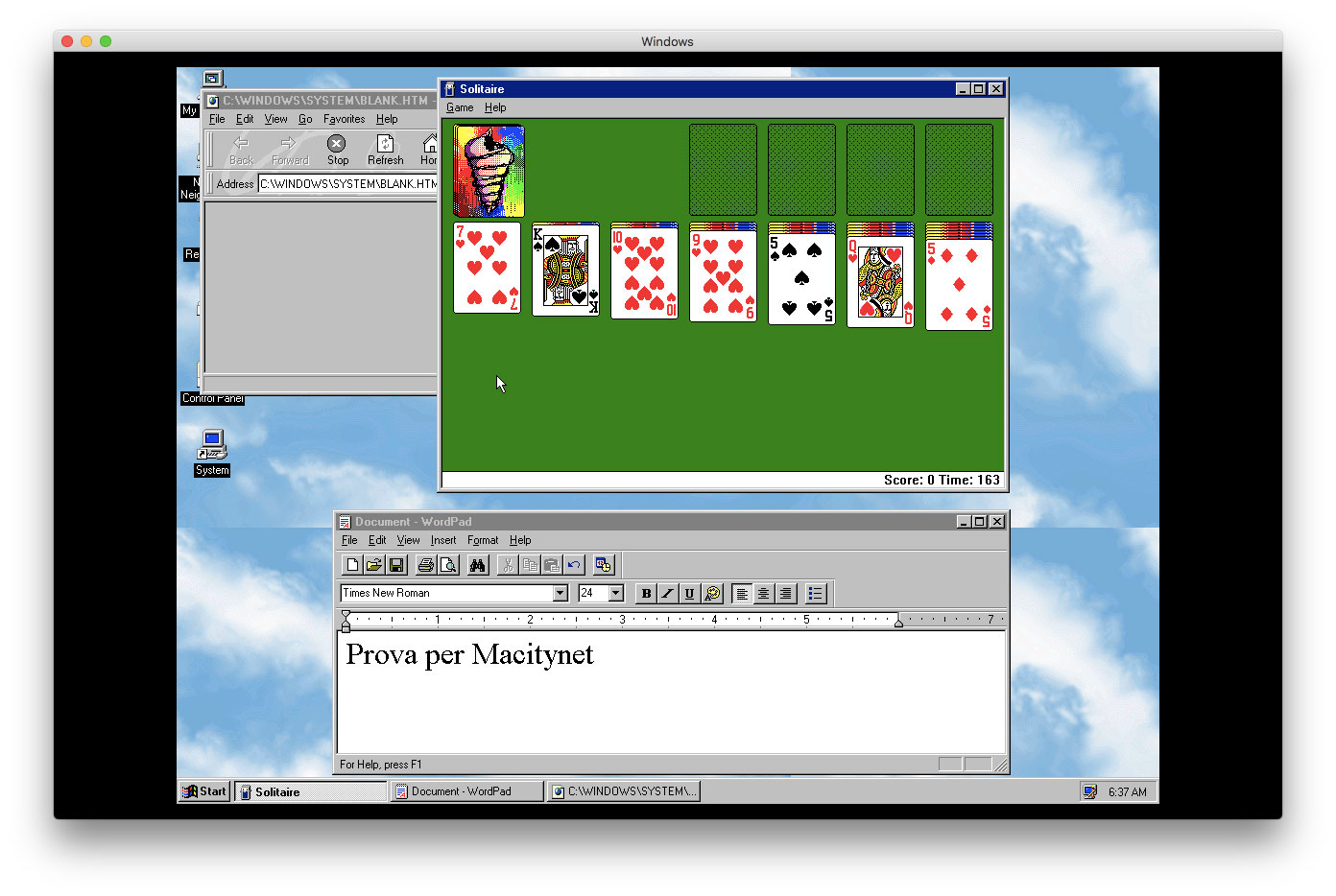Screen dimensions: 1336x896
Task: Open the View menu in WordPad
Action: (408, 541)
